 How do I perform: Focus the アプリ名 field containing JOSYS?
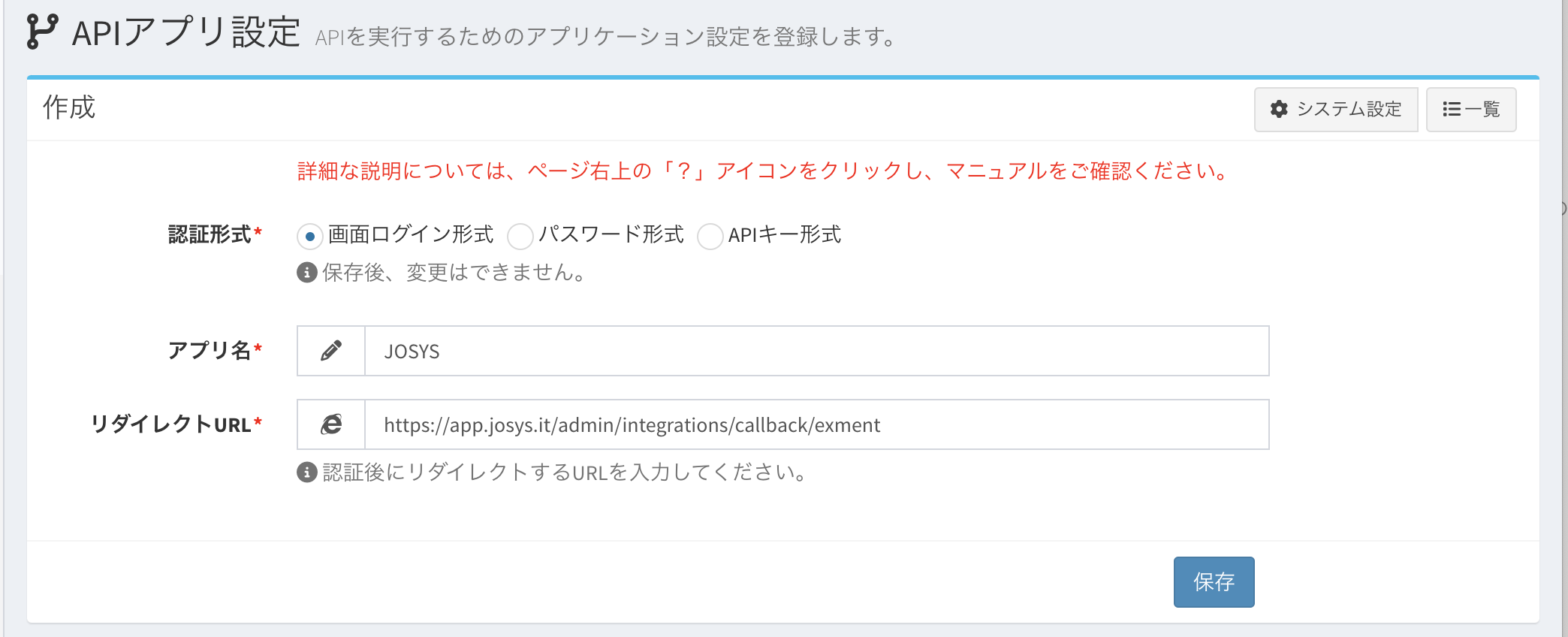coord(816,351)
